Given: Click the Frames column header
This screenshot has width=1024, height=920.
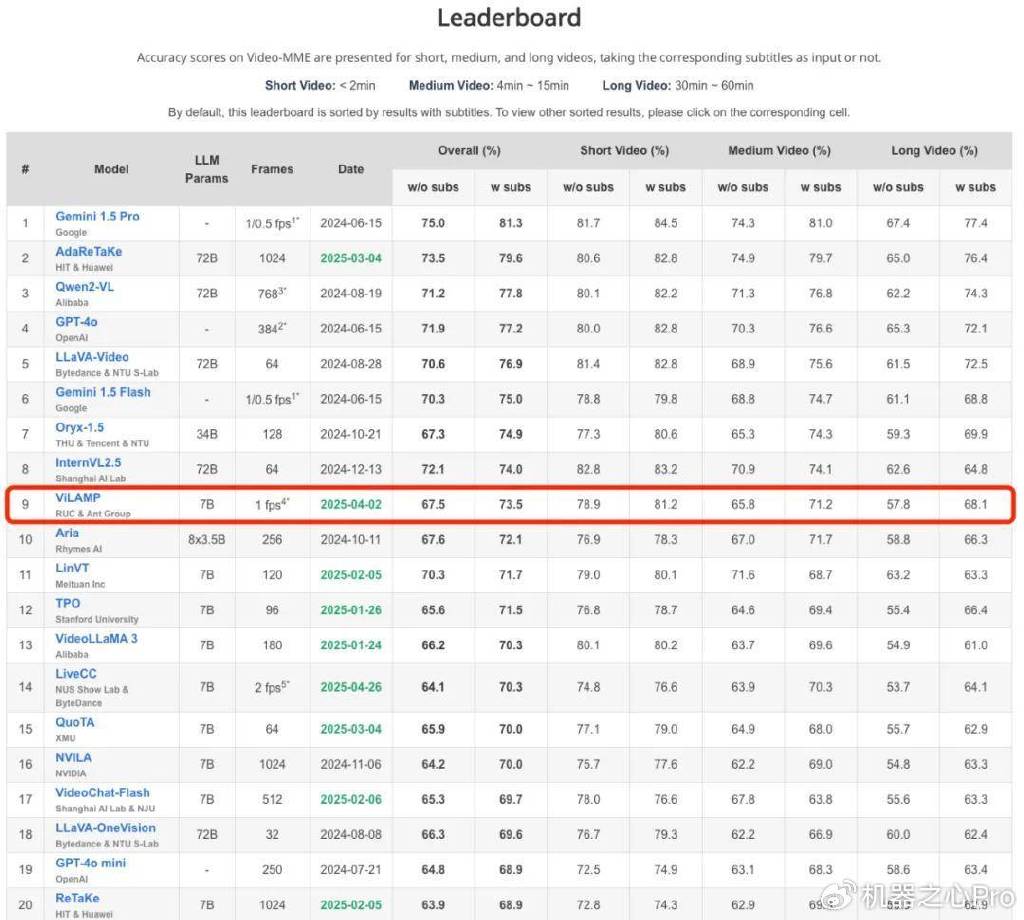Looking at the screenshot, I should coord(272,169).
